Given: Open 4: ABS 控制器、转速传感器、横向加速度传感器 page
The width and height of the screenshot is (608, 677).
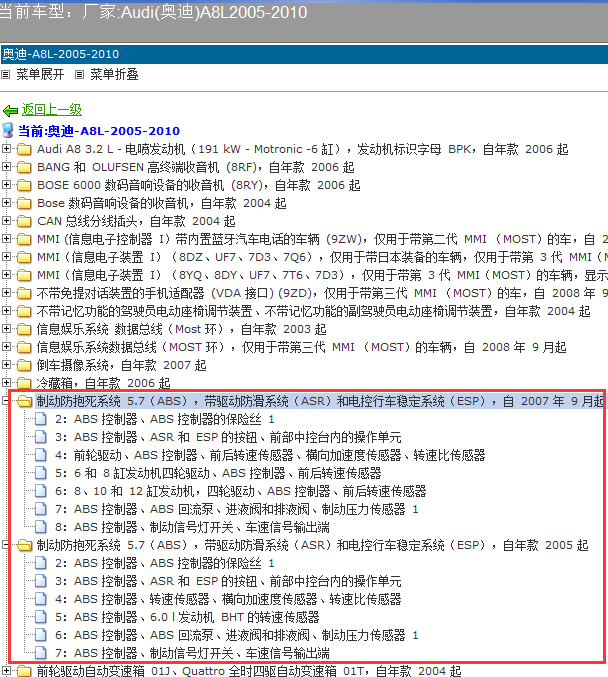Looking at the screenshot, I should point(228,599).
